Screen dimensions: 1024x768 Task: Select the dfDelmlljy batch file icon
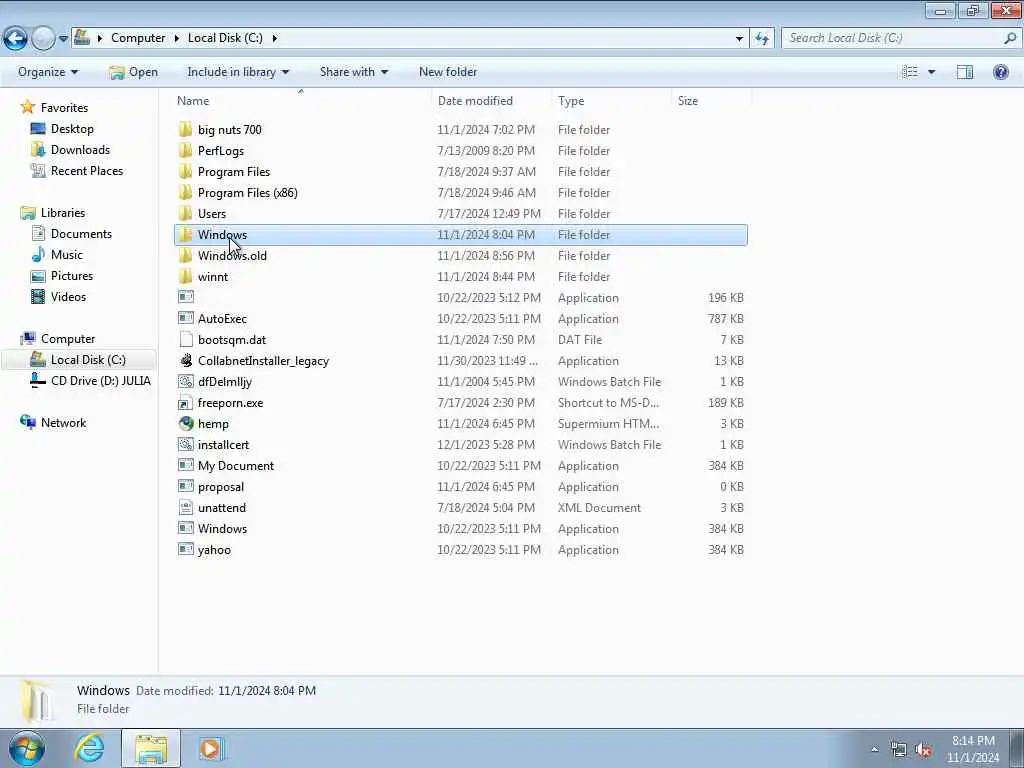[x=185, y=381]
